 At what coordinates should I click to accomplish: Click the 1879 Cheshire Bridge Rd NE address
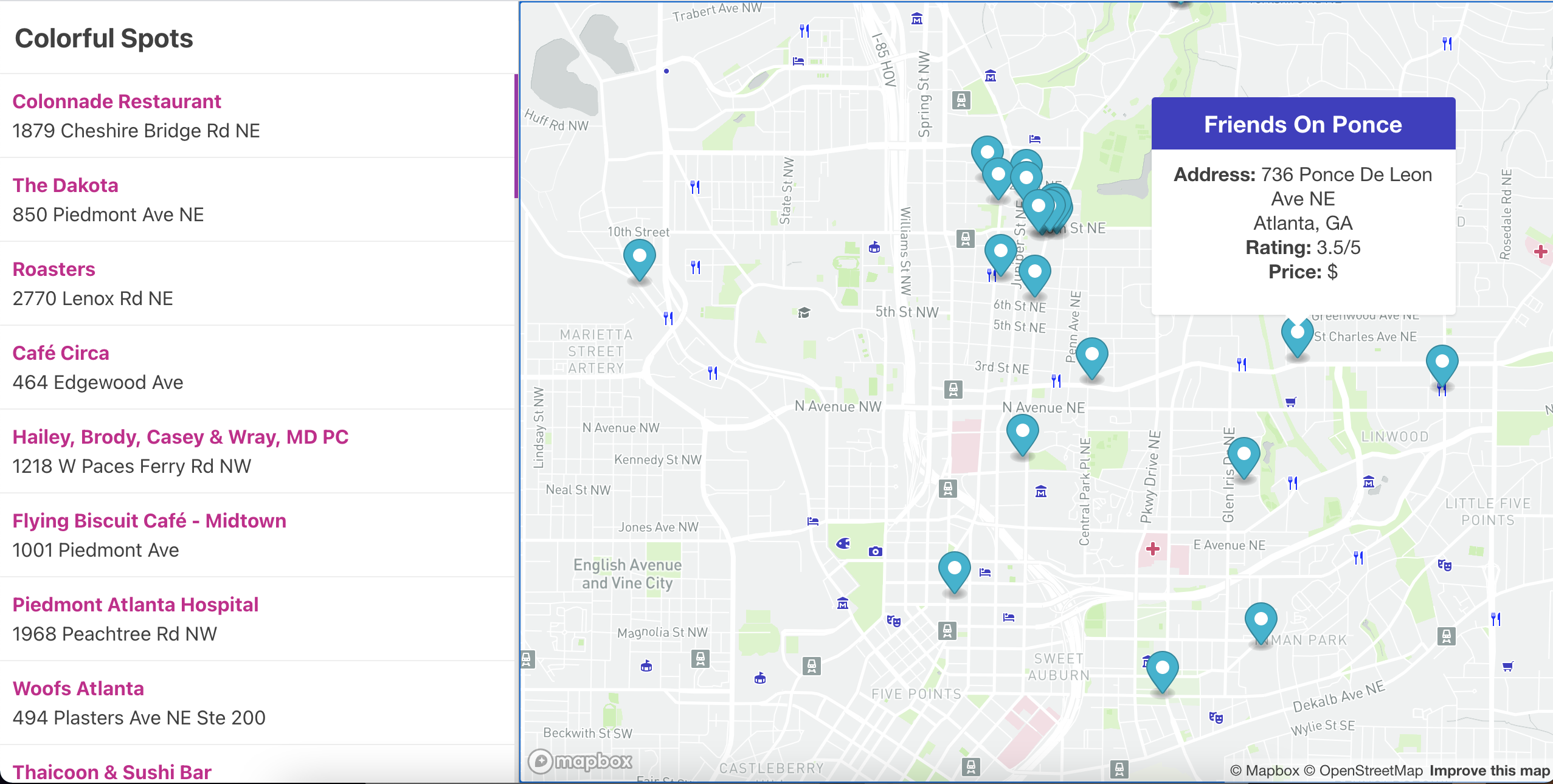[x=136, y=131]
